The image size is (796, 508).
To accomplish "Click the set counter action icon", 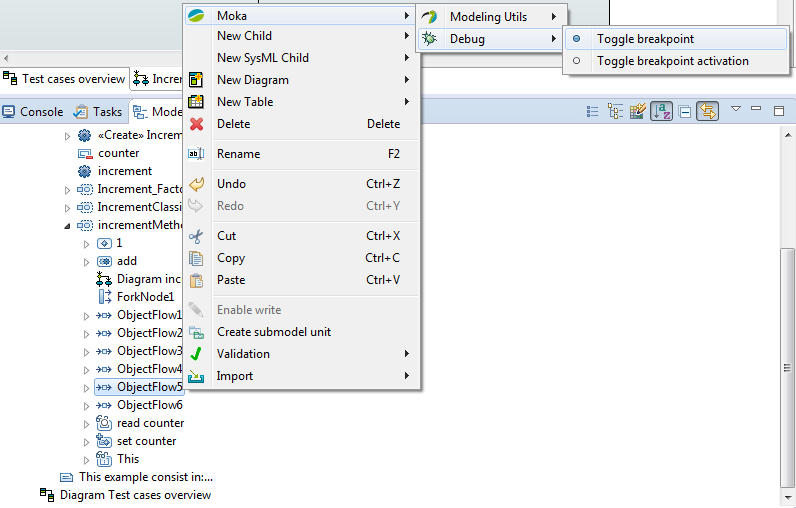I will tap(104, 441).
